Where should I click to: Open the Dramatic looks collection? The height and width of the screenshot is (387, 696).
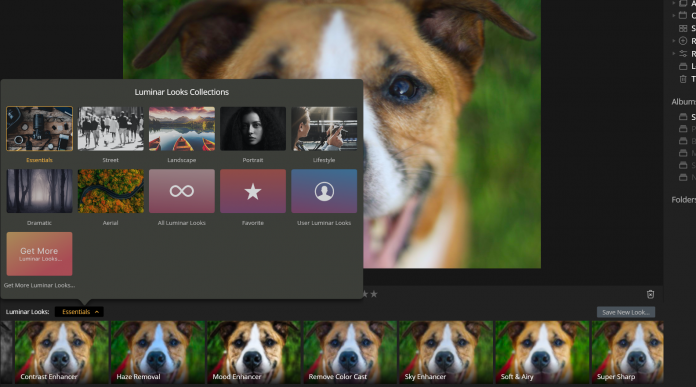click(x=40, y=191)
